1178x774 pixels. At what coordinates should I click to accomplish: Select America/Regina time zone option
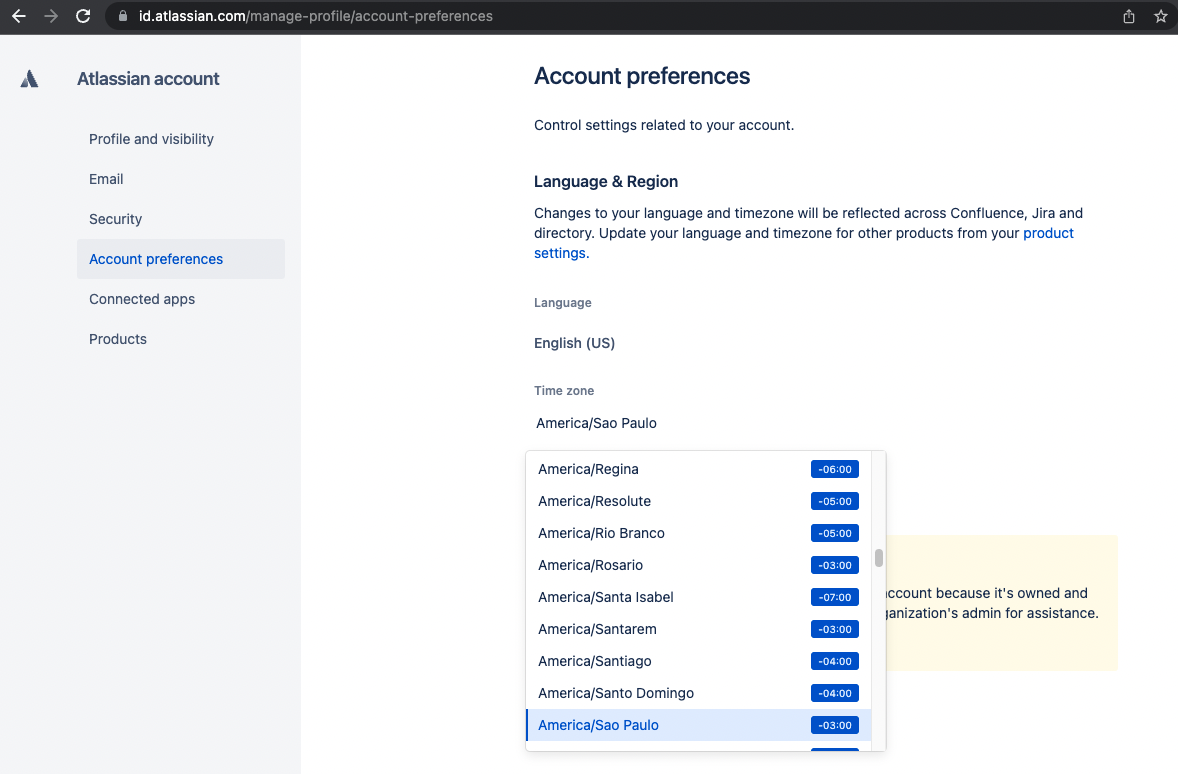click(x=588, y=469)
